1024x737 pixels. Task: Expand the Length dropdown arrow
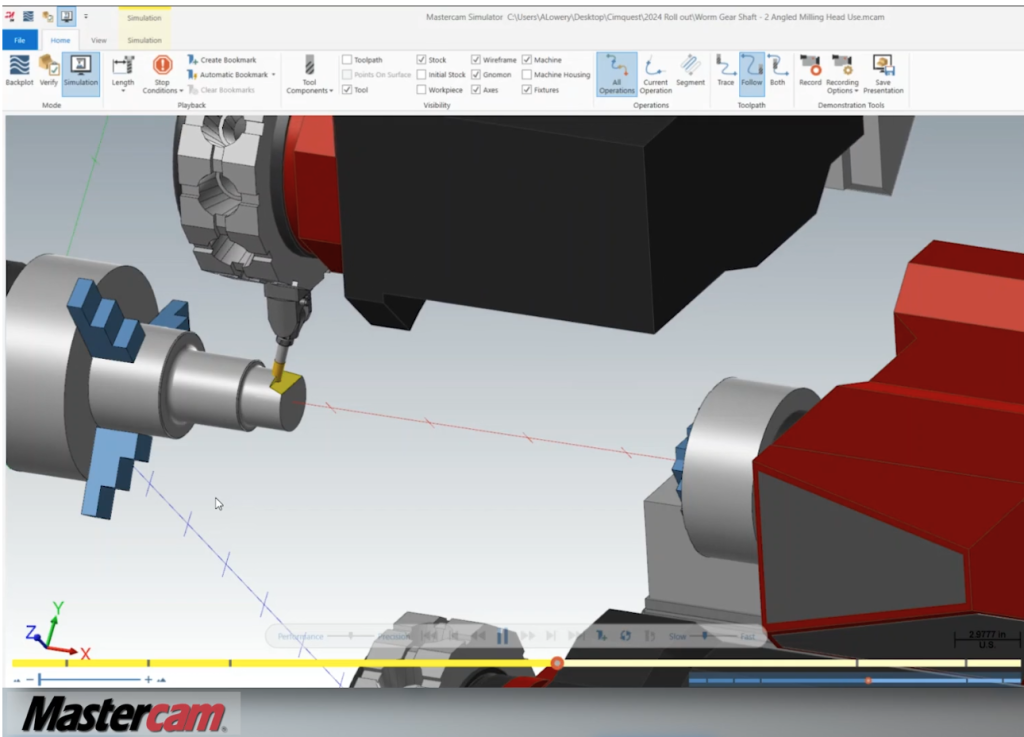point(123,91)
